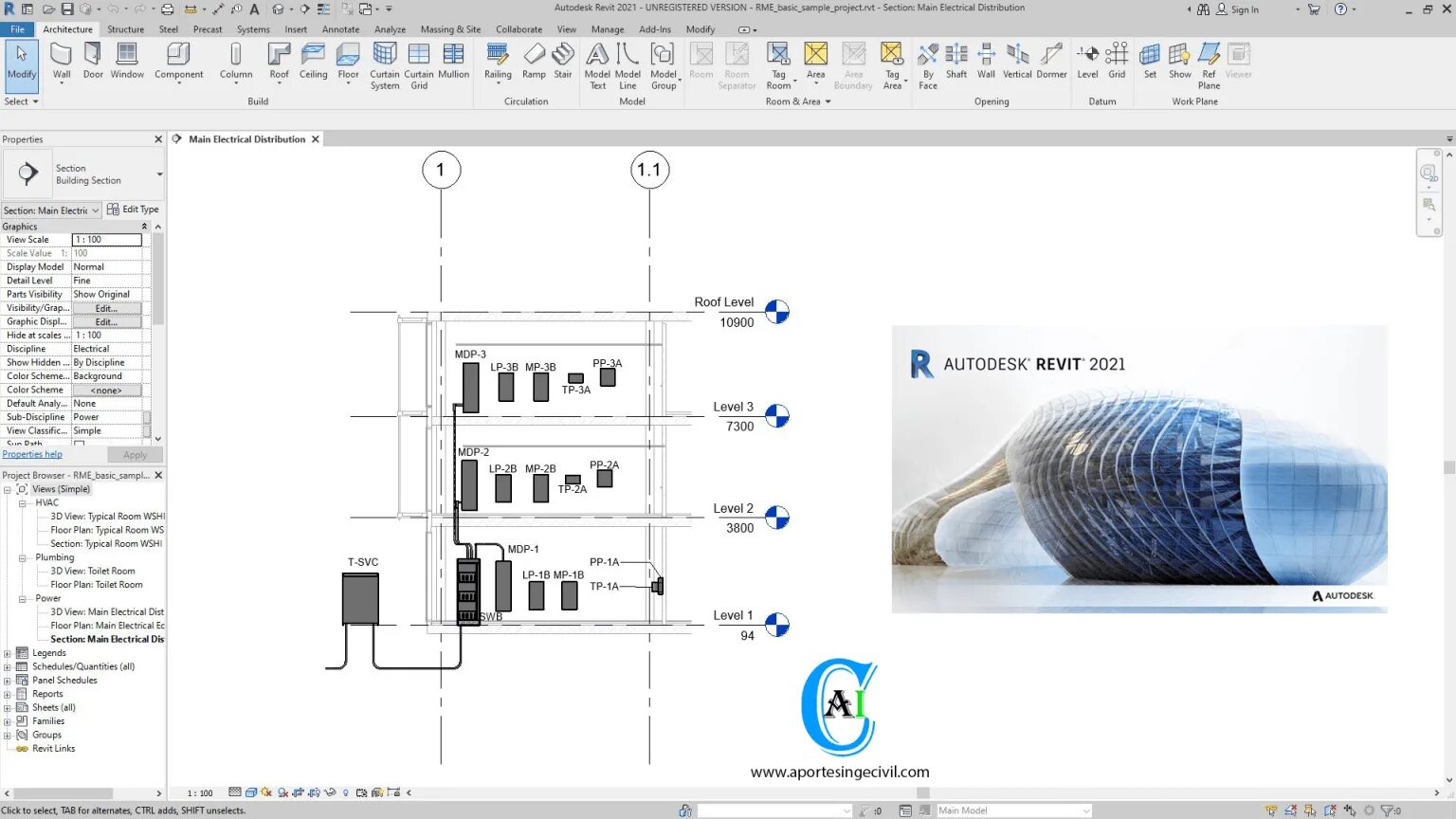Select the Shaft opening tool
This screenshot has width=1456, height=819.
(956, 62)
